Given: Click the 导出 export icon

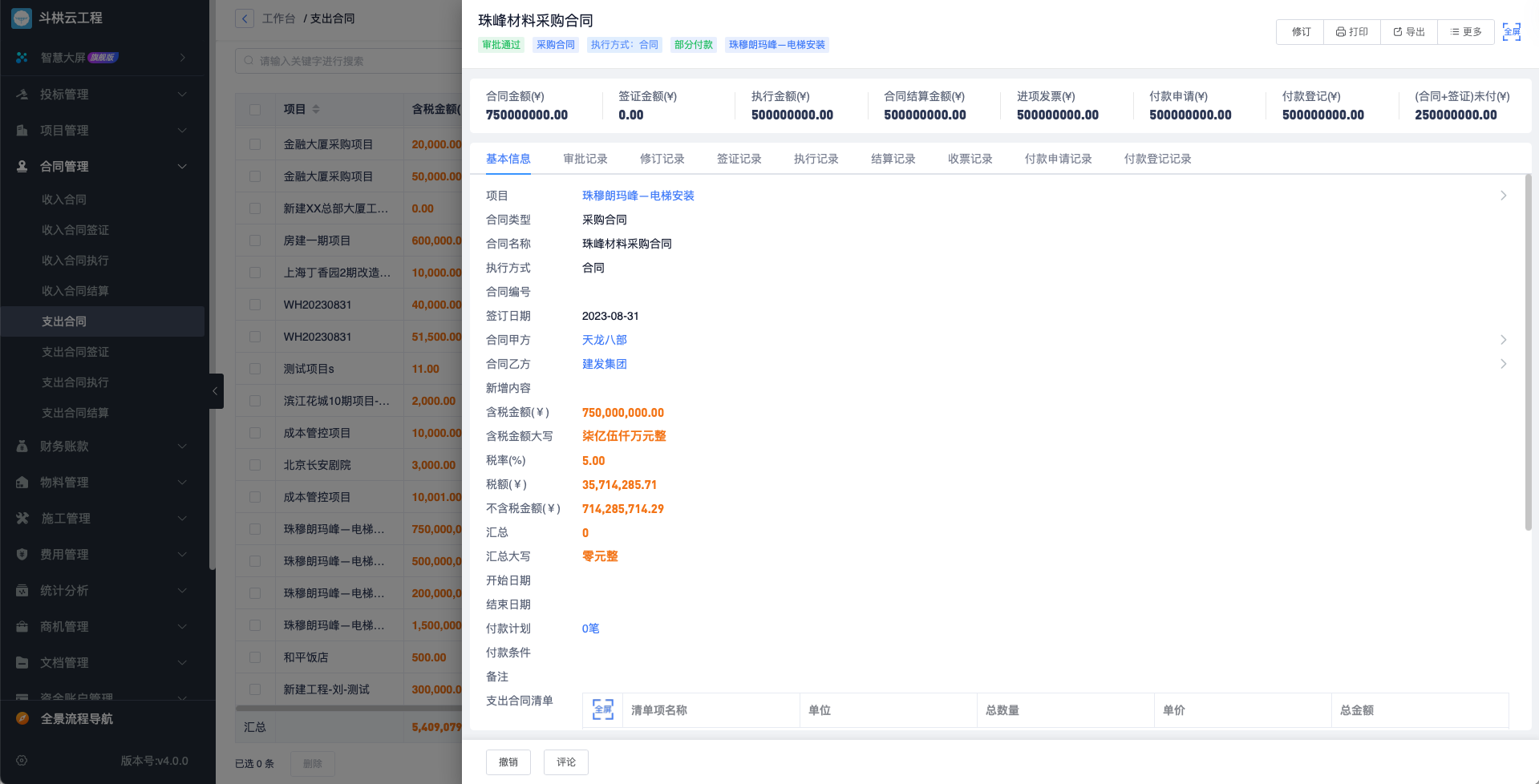Looking at the screenshot, I should tap(1398, 32).
